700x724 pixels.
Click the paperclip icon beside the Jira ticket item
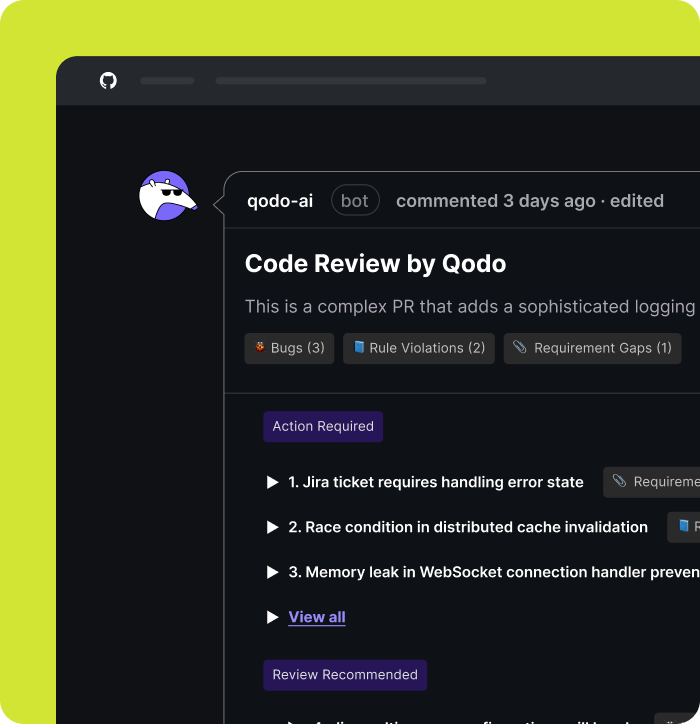(620, 482)
